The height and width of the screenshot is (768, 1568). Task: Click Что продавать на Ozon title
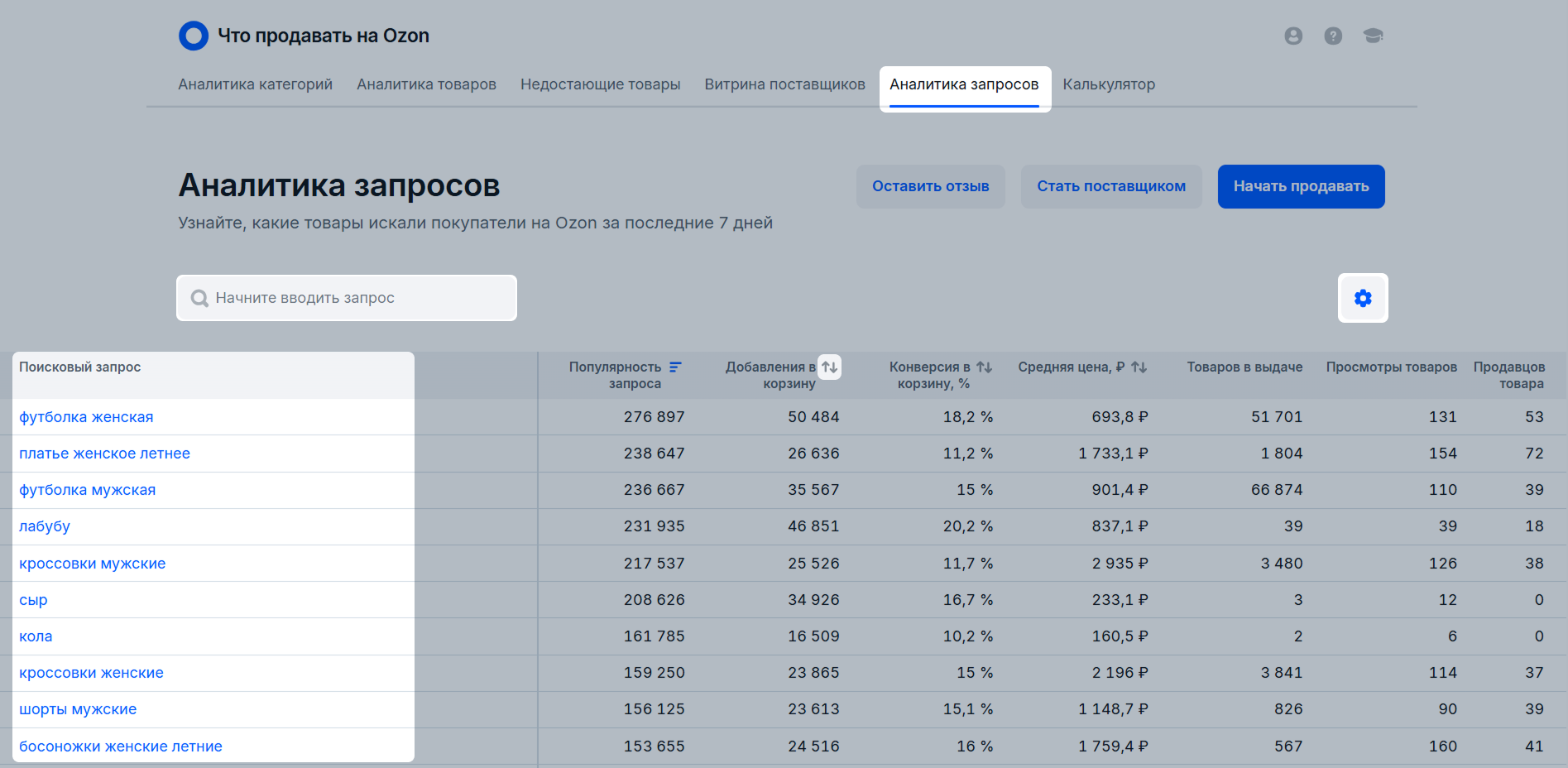[324, 36]
